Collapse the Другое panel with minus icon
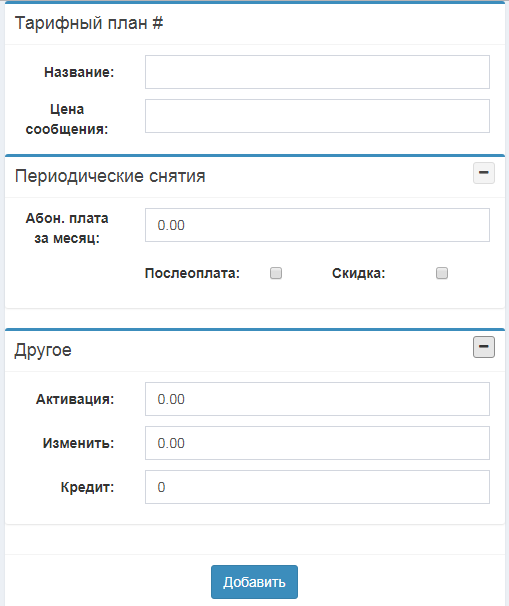The height and width of the screenshot is (606, 509). pos(484,347)
